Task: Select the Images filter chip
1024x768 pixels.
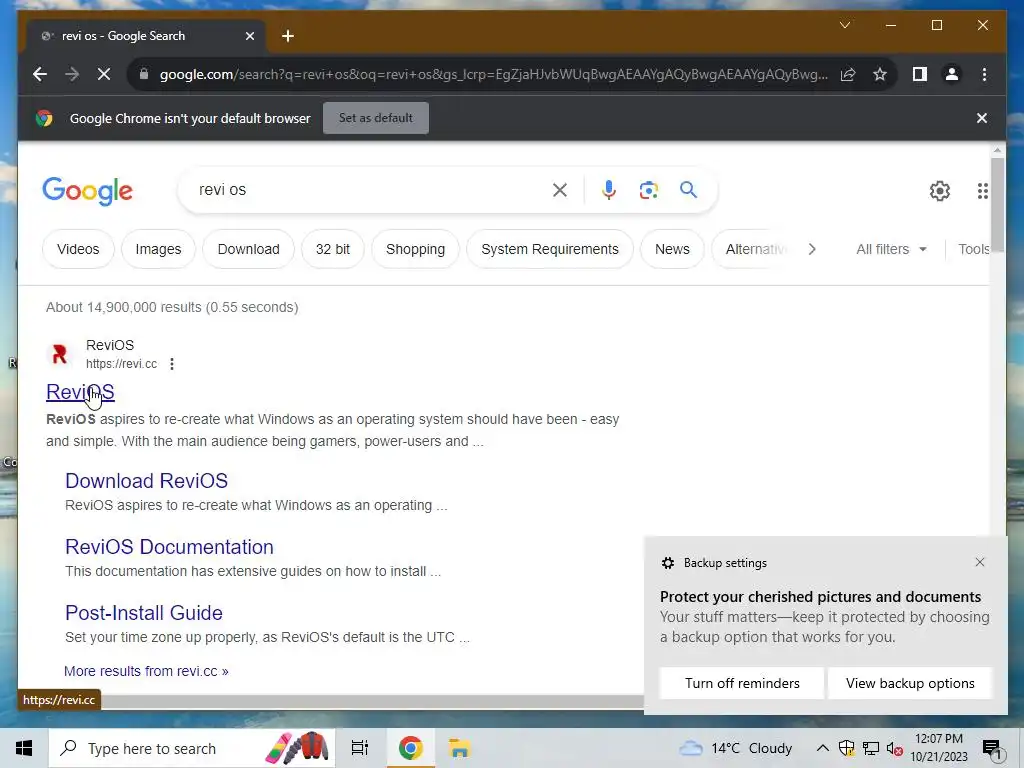Action: tap(159, 249)
